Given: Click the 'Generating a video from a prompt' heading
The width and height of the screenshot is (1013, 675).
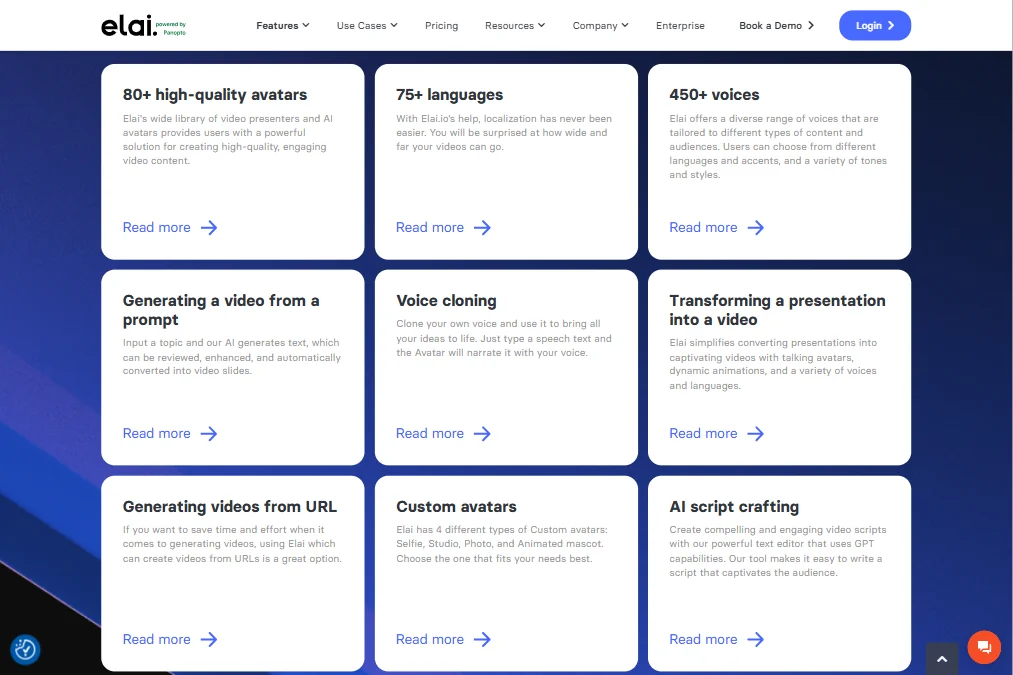Looking at the screenshot, I should coord(221,310).
